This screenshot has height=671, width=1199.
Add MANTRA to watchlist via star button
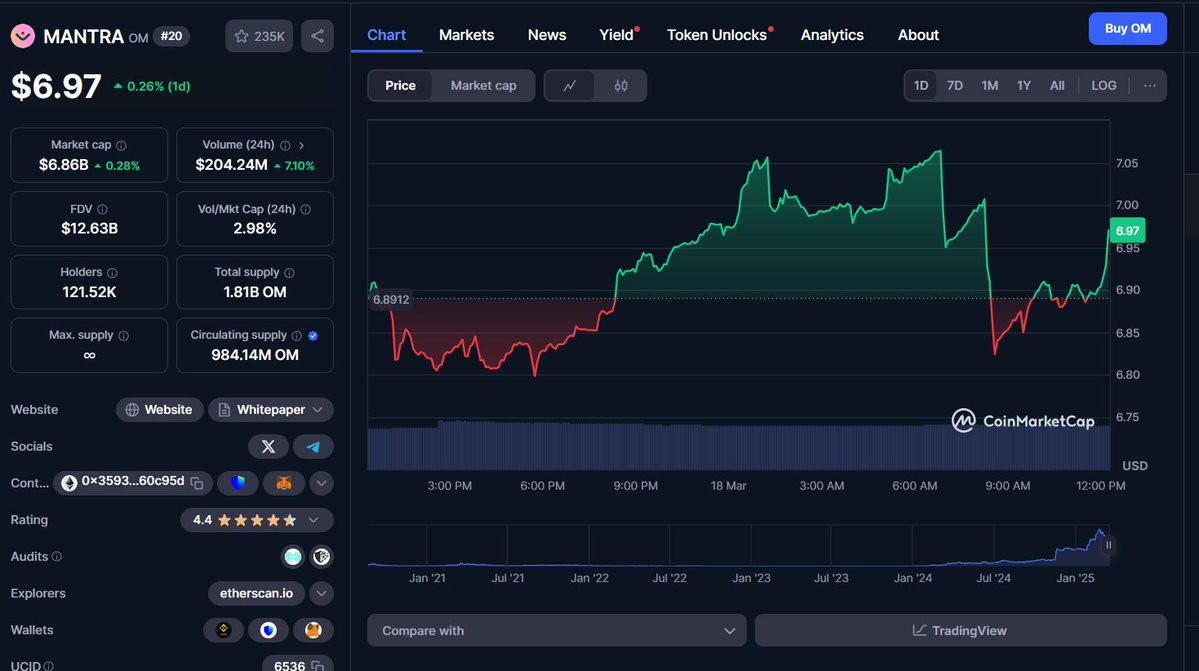pos(258,36)
